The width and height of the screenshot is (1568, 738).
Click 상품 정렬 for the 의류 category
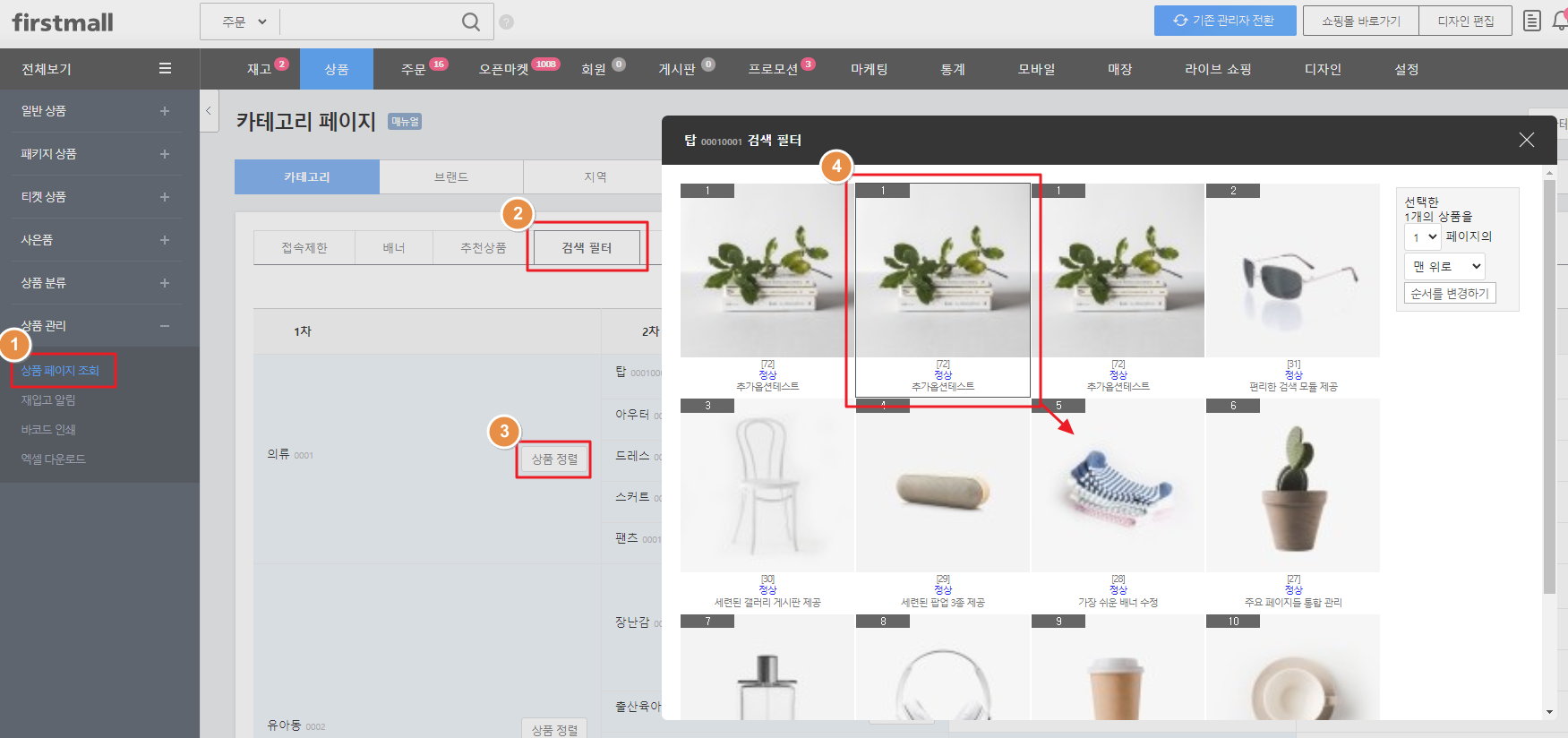point(554,459)
